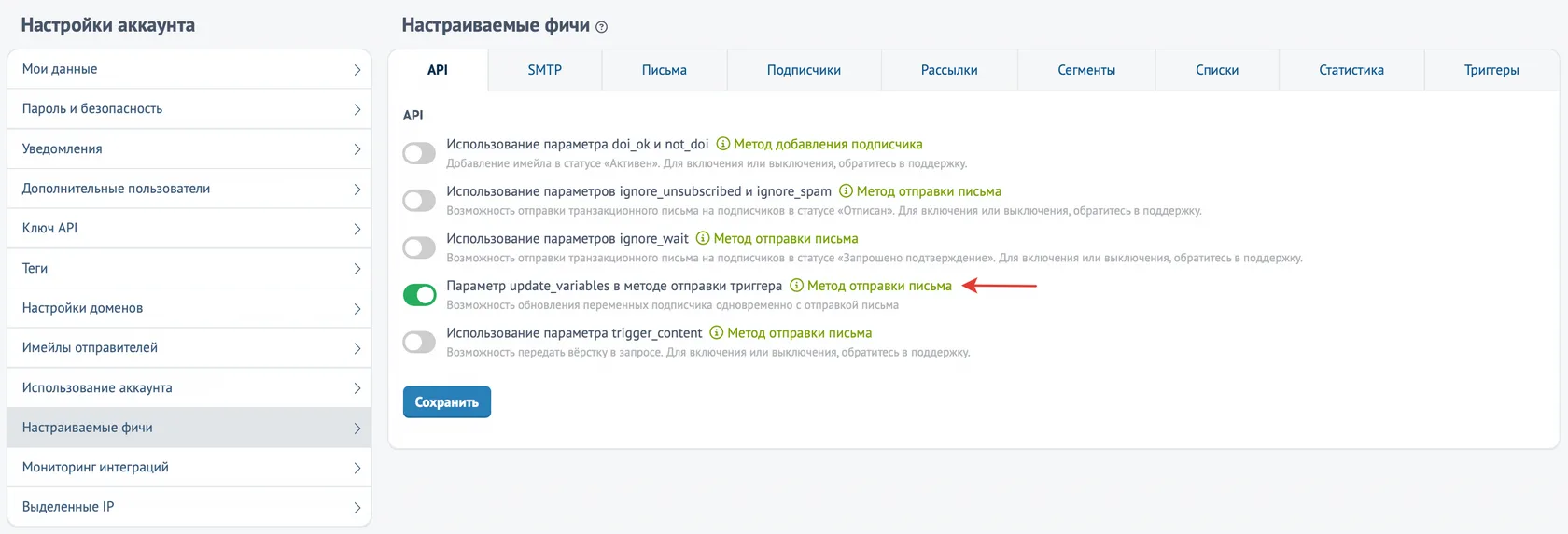Screen dimensions: 1568x534
Task: Select the Подписчики tab
Action: (x=804, y=70)
